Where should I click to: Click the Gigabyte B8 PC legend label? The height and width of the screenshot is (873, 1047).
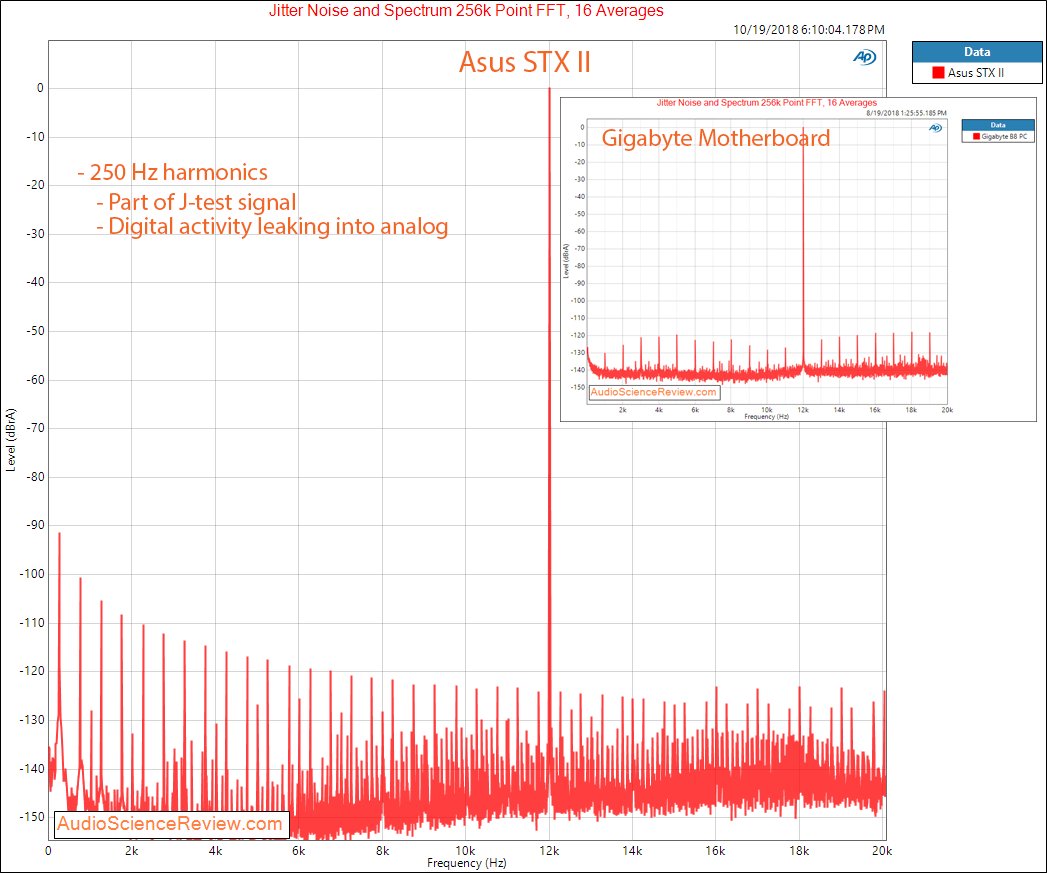[x=1004, y=136]
